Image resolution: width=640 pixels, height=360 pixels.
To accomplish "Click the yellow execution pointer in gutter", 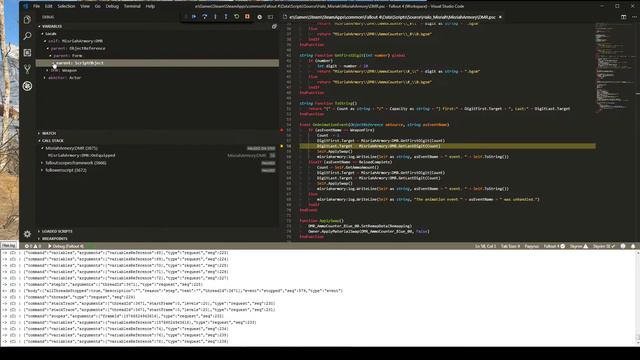I will [282, 146].
